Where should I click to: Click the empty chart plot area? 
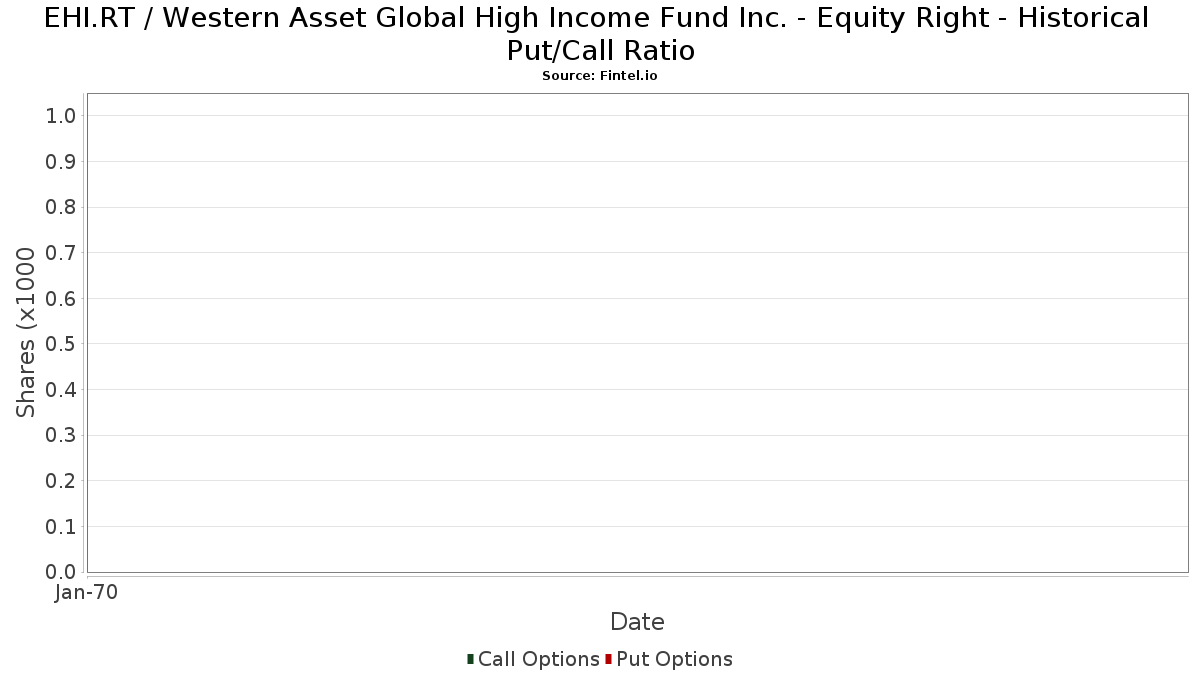(638, 333)
